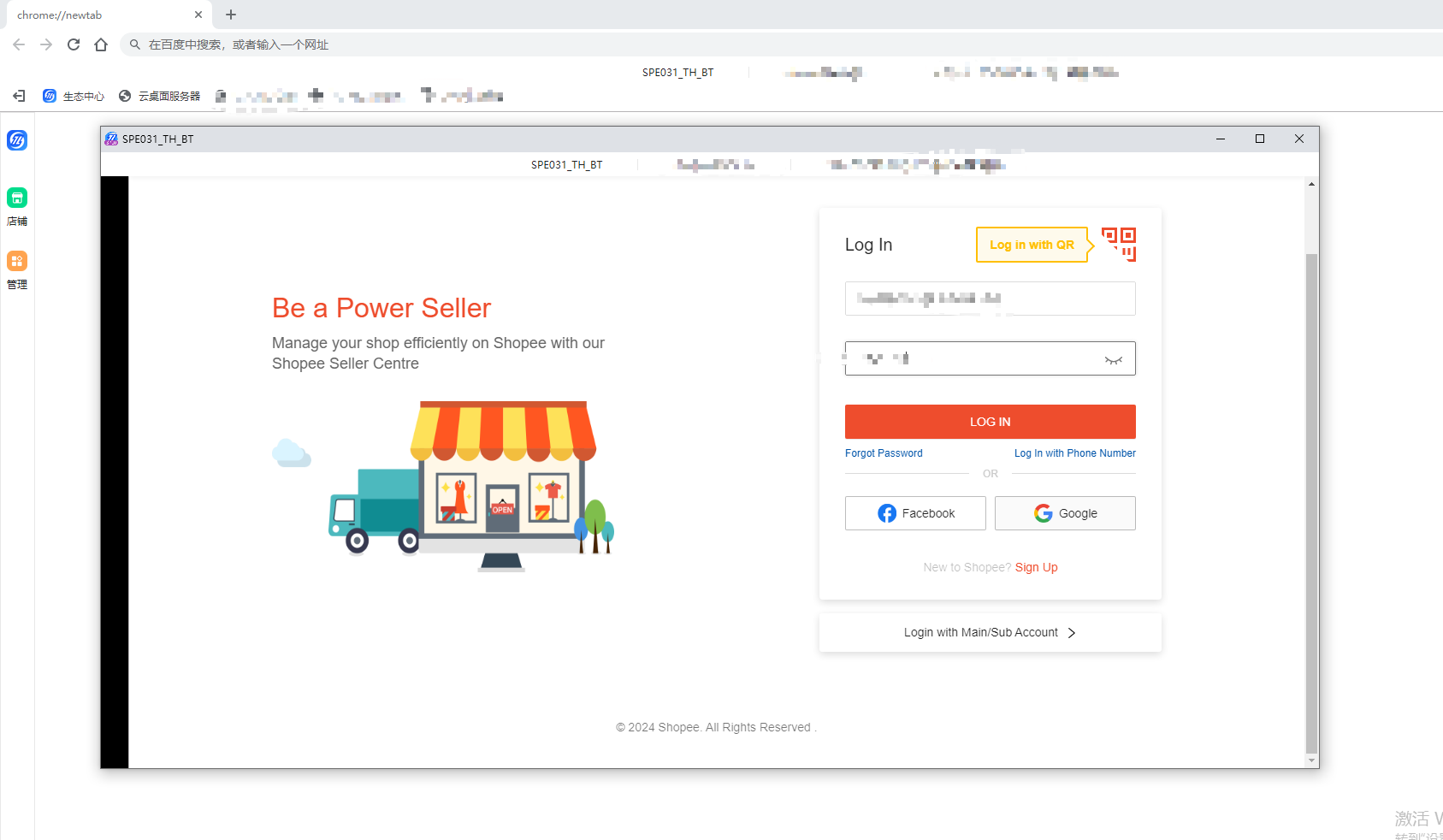Open a new browser tab
The height and width of the screenshot is (840, 1443).
click(231, 15)
